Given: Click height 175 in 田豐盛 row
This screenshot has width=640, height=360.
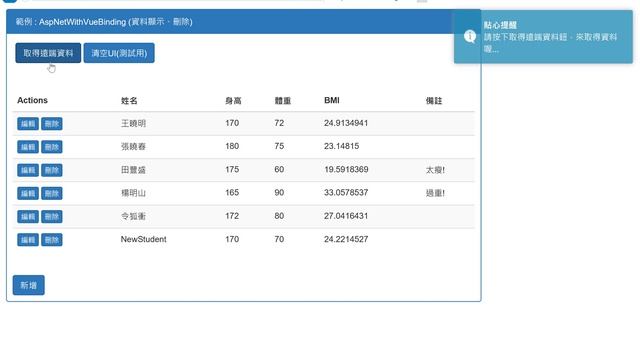Looking at the screenshot, I should coord(232,169).
